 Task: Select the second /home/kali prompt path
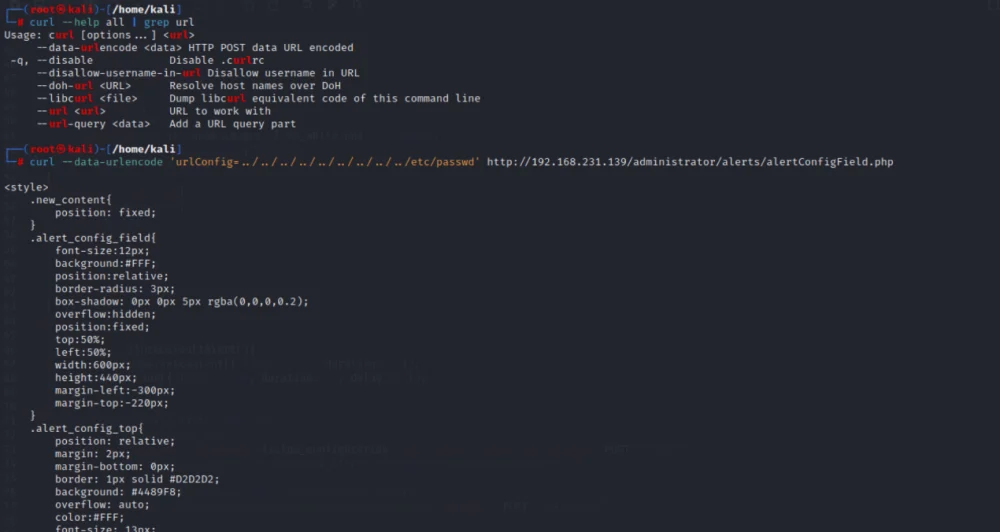[x=146, y=149]
